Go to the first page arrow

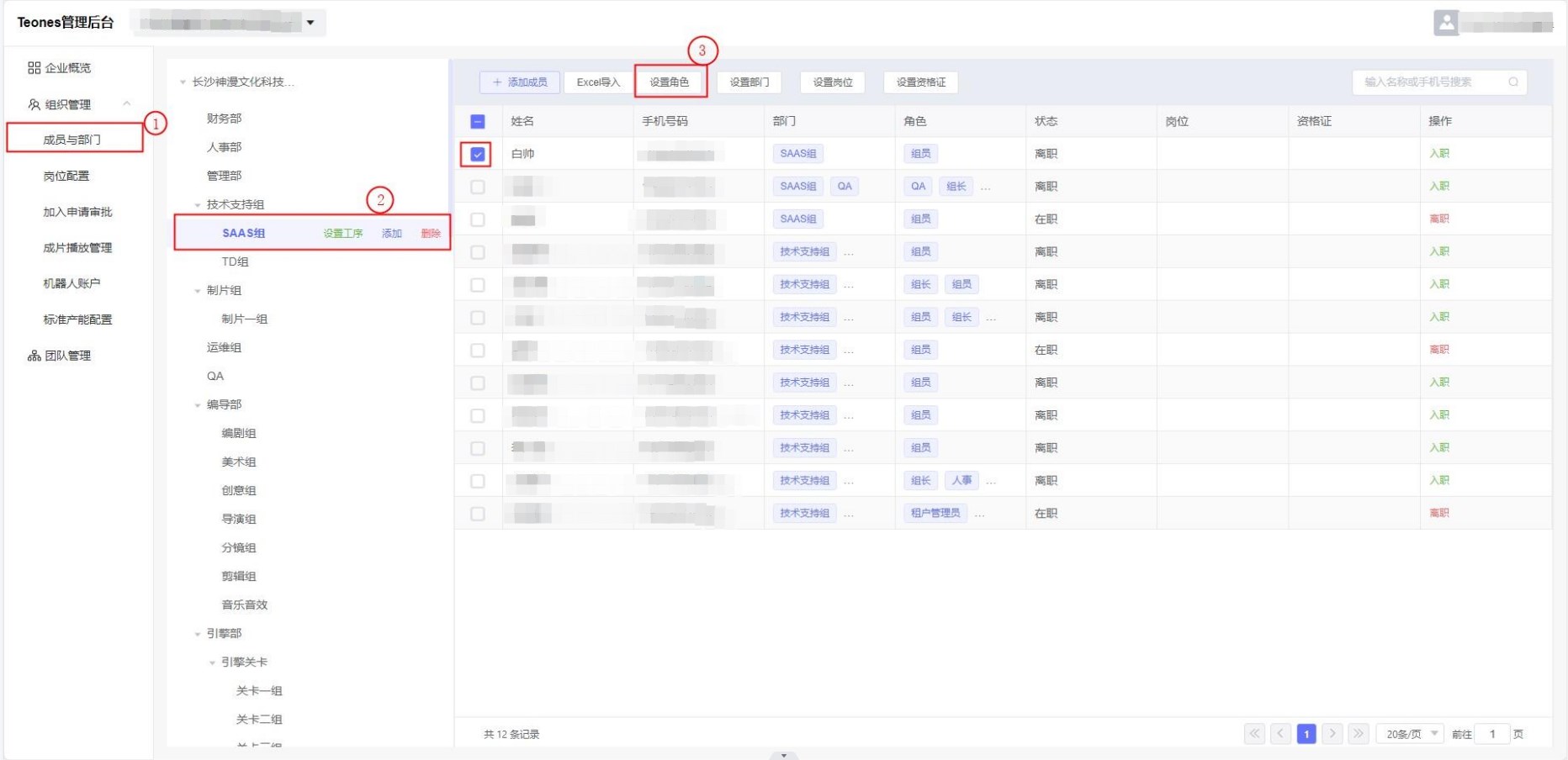pos(1254,734)
